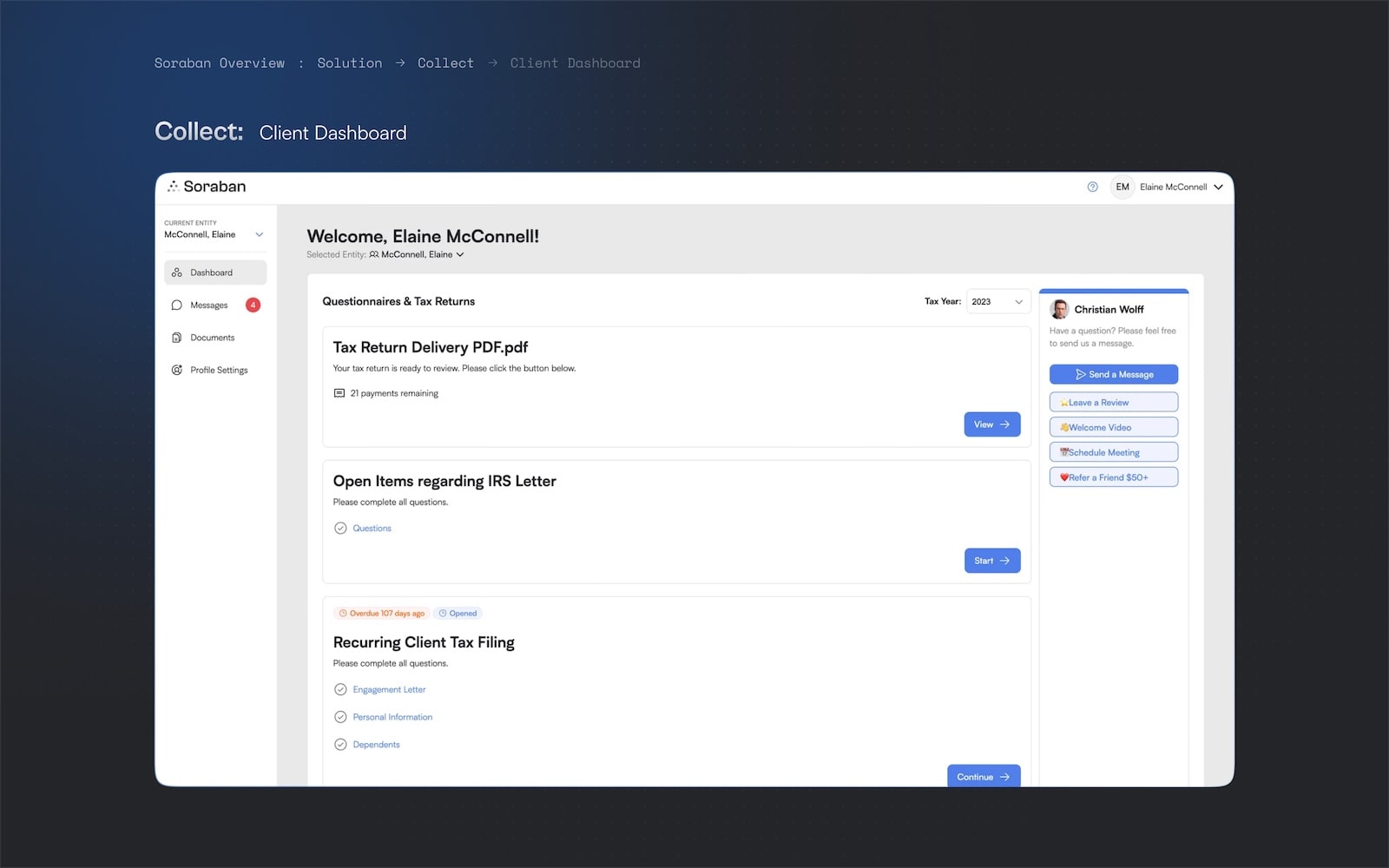Click the payments remaining card icon
The height and width of the screenshot is (868, 1389).
tap(339, 393)
